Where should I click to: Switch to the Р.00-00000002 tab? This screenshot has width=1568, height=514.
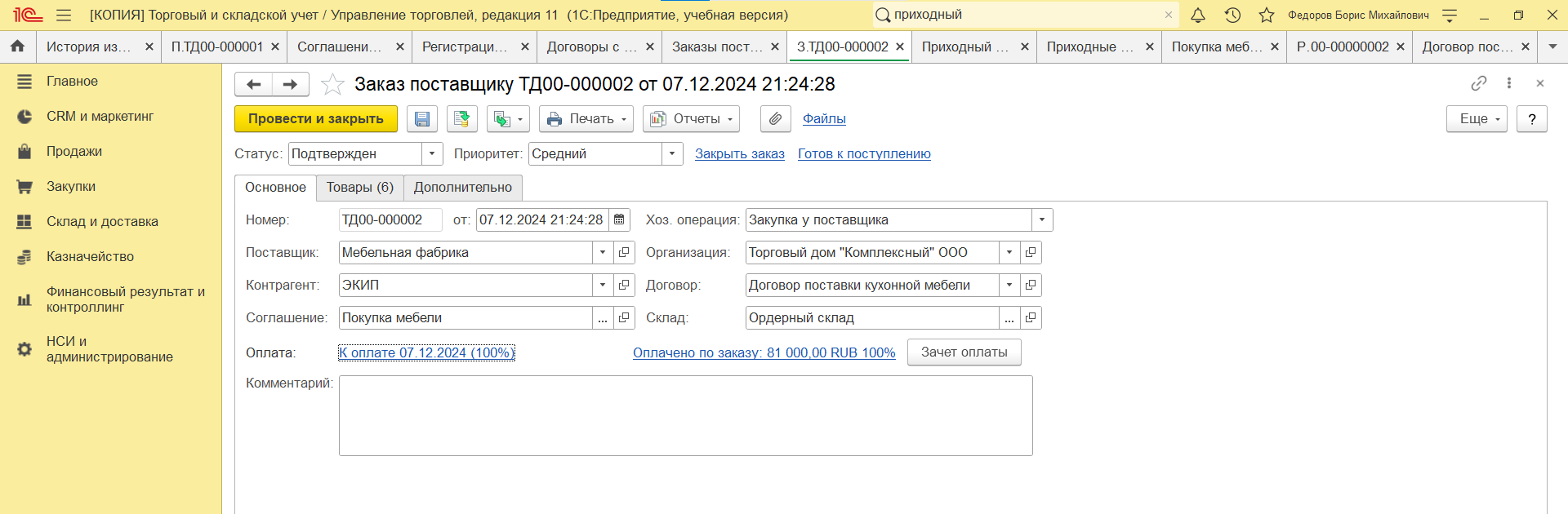(1349, 47)
